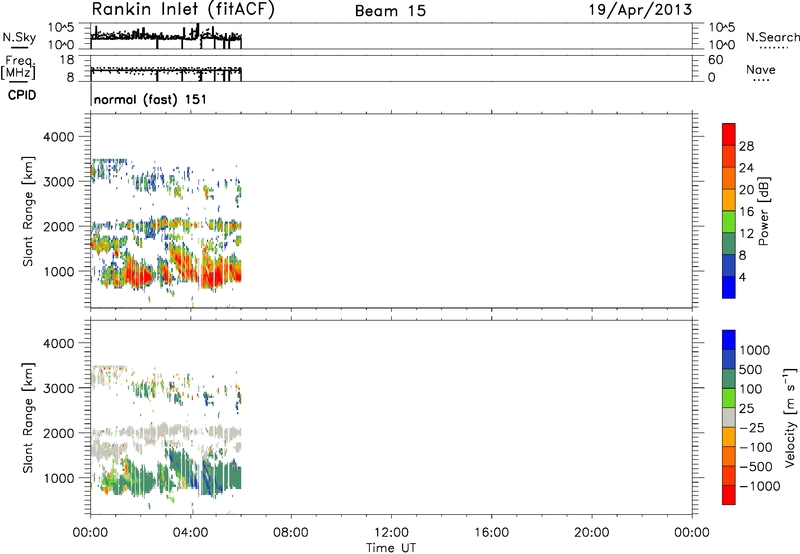Click the 'Nave' legend label
Image resolution: width=800 pixels, height=554 pixels.
(761, 70)
